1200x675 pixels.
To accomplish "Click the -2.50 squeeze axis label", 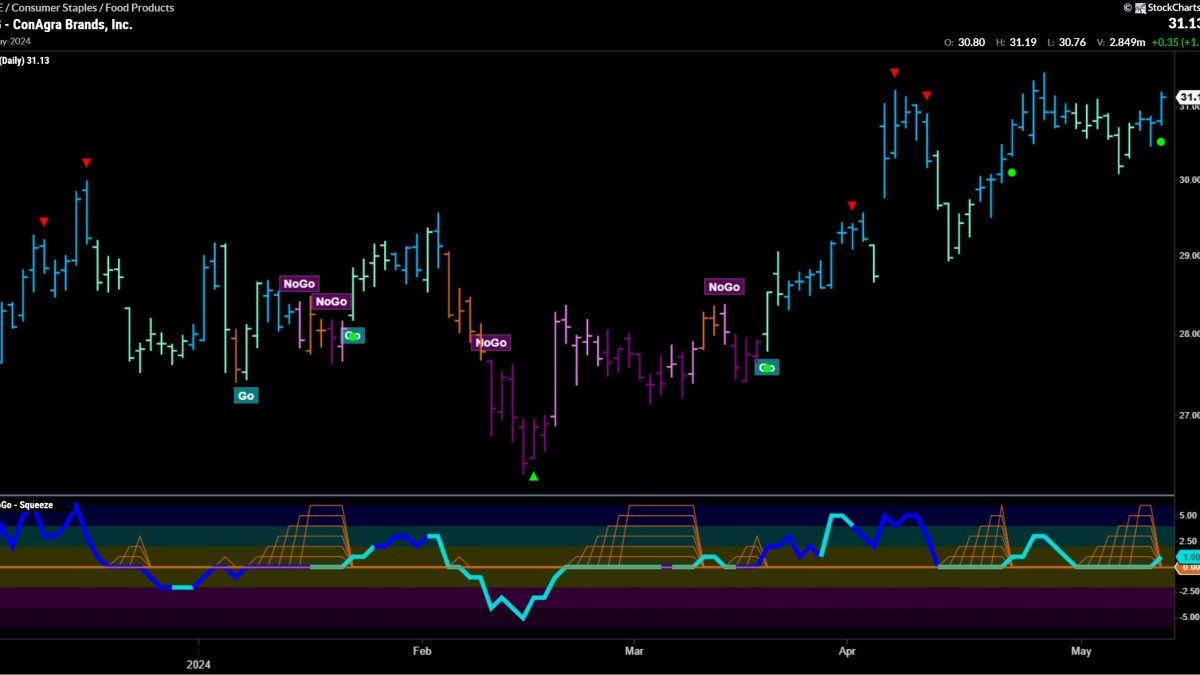I will click(1188, 591).
